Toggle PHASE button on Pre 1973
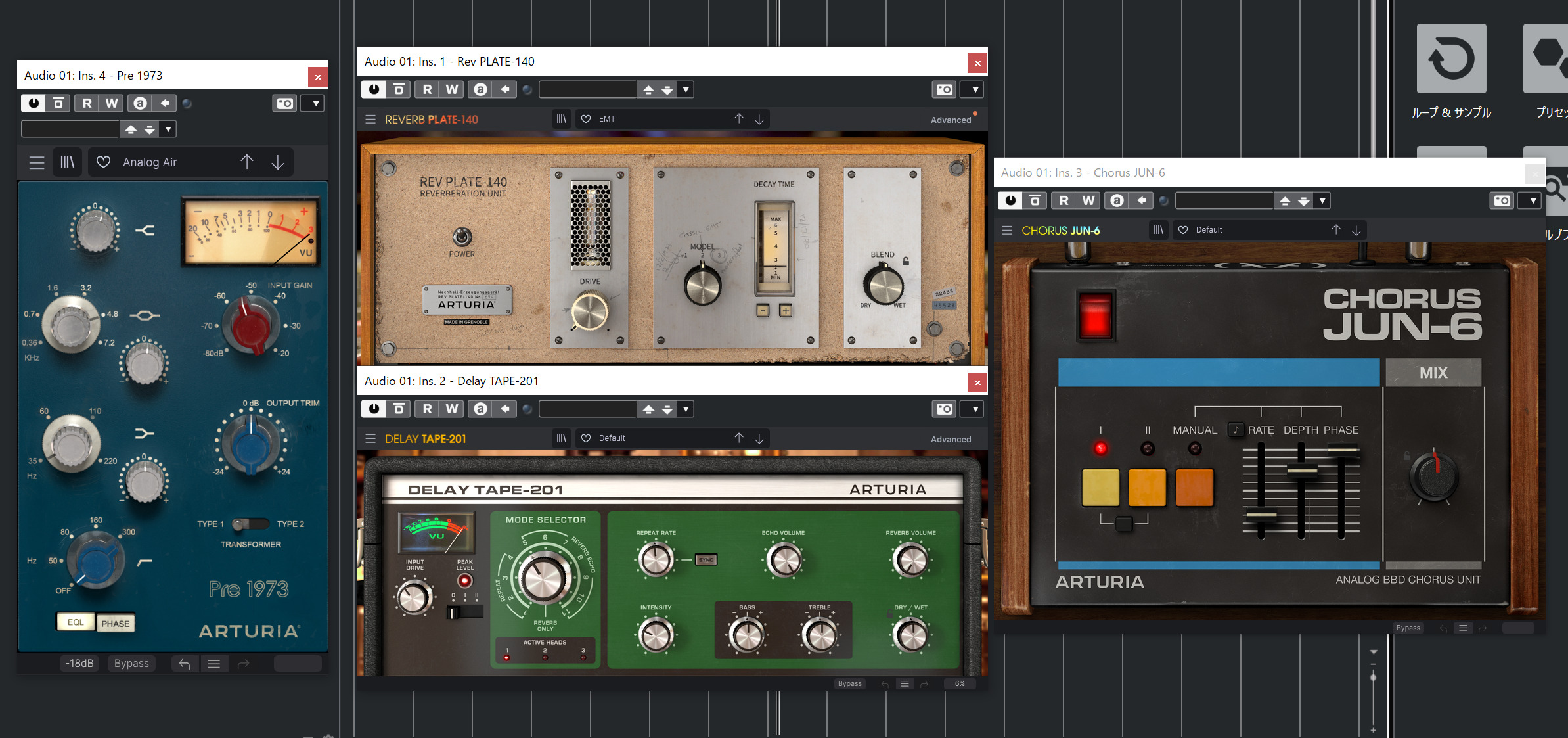This screenshot has width=1568, height=738. click(116, 623)
